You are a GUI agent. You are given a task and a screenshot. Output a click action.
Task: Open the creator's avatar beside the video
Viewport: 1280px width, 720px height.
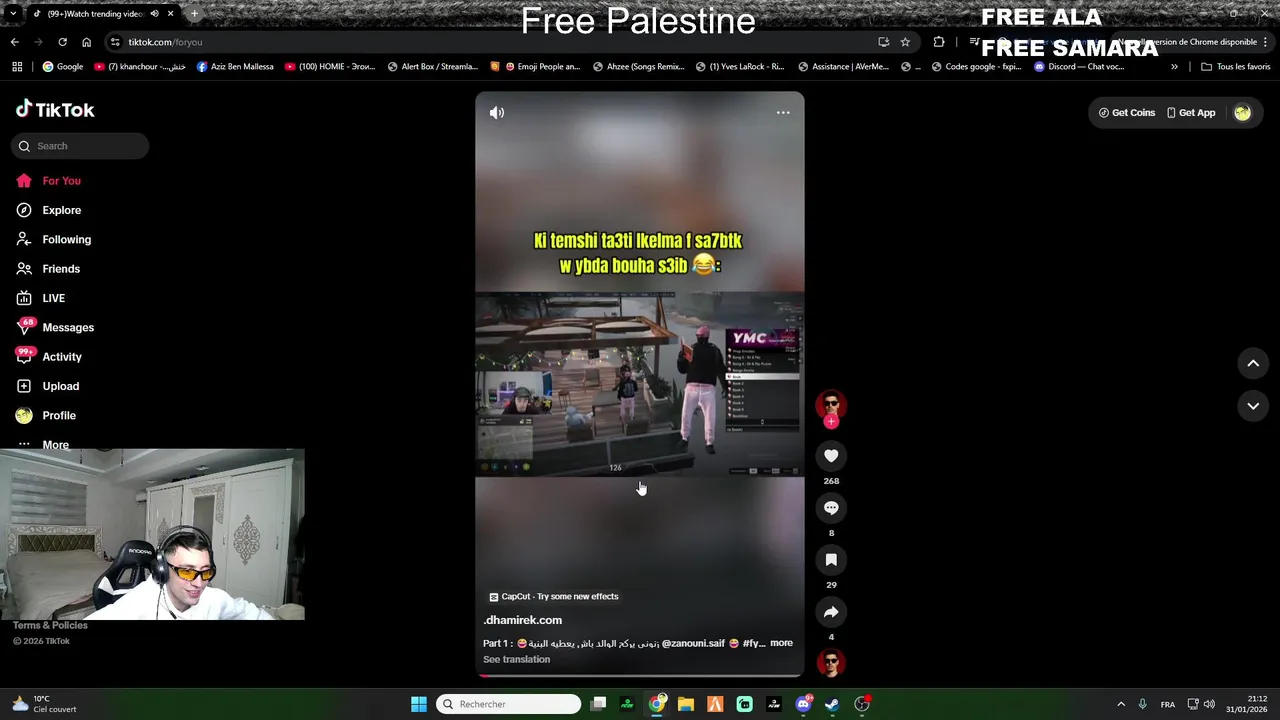click(831, 403)
